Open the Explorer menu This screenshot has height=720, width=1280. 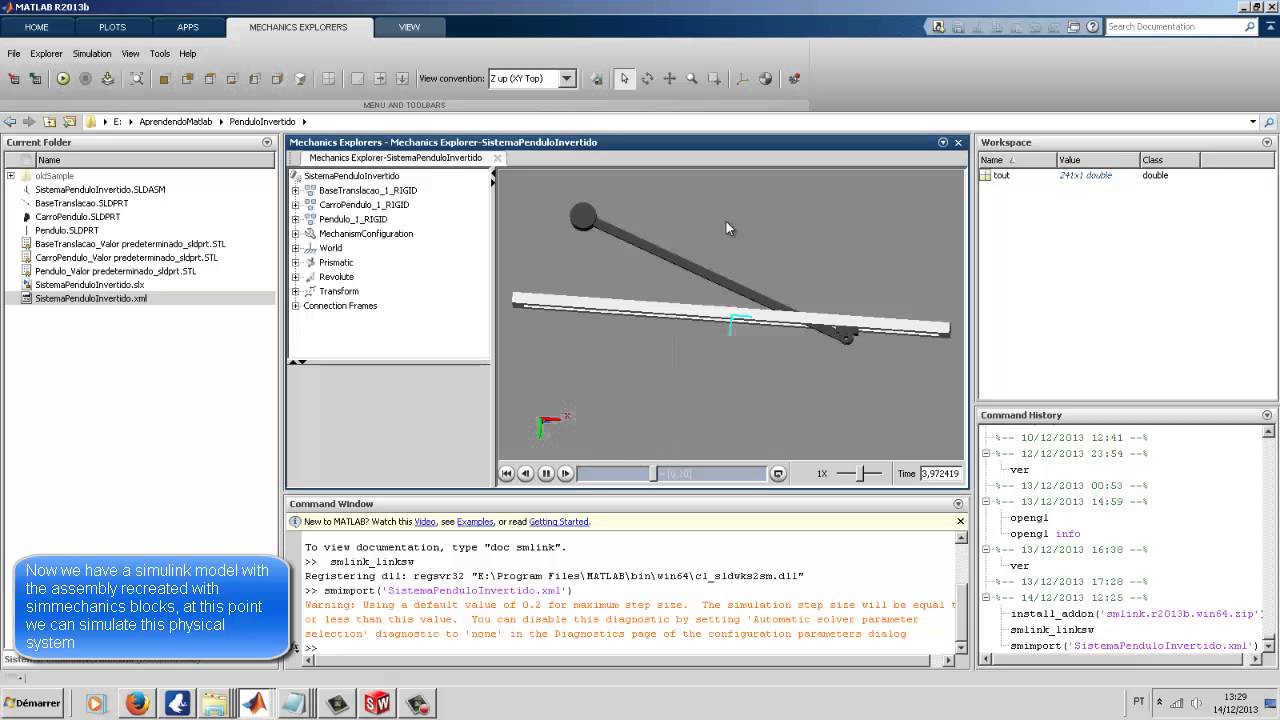pyautogui.click(x=46, y=54)
